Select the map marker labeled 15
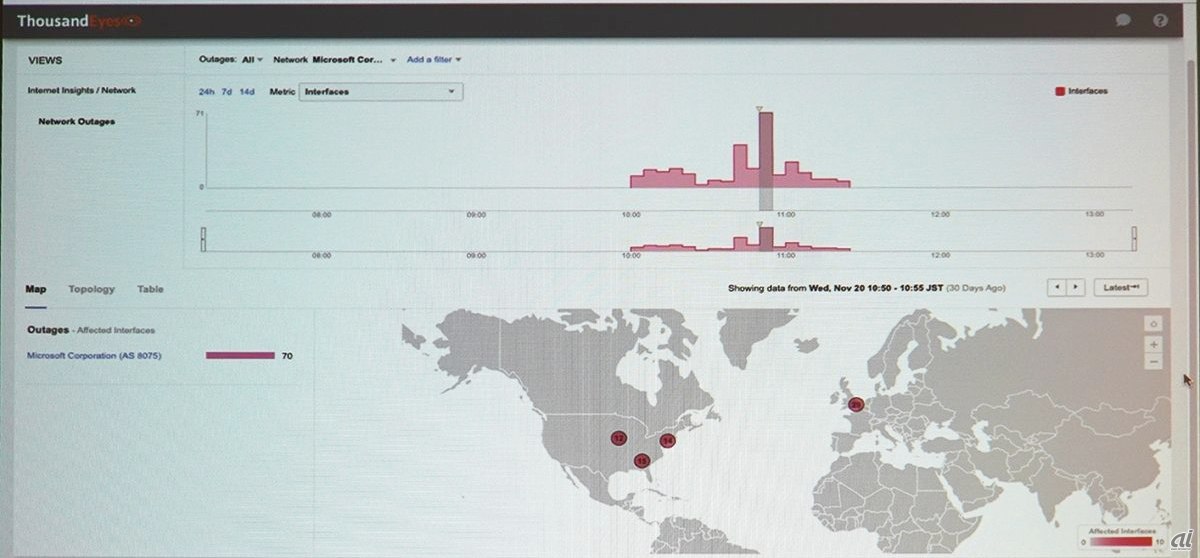This screenshot has width=1200, height=558. 642,460
